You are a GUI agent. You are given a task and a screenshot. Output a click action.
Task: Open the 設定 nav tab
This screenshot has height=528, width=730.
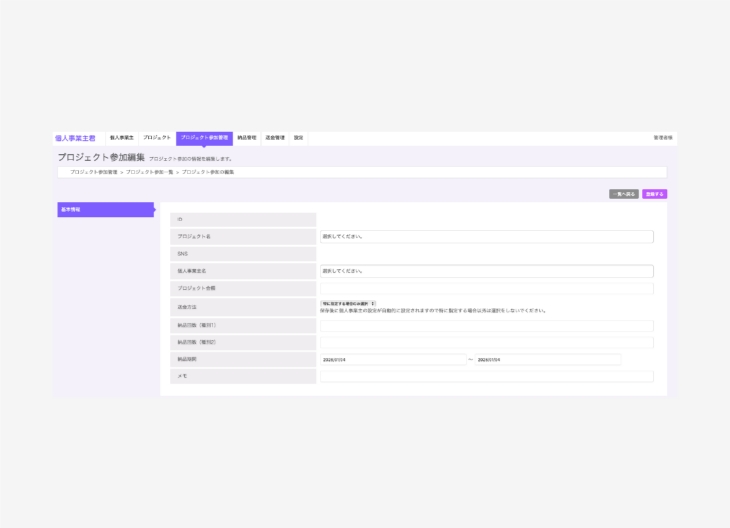(298, 138)
